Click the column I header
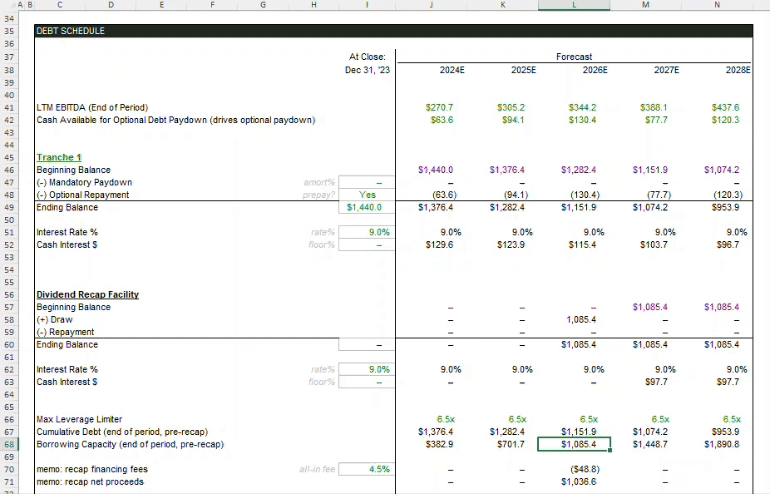The height and width of the screenshot is (494, 770). point(368,6)
